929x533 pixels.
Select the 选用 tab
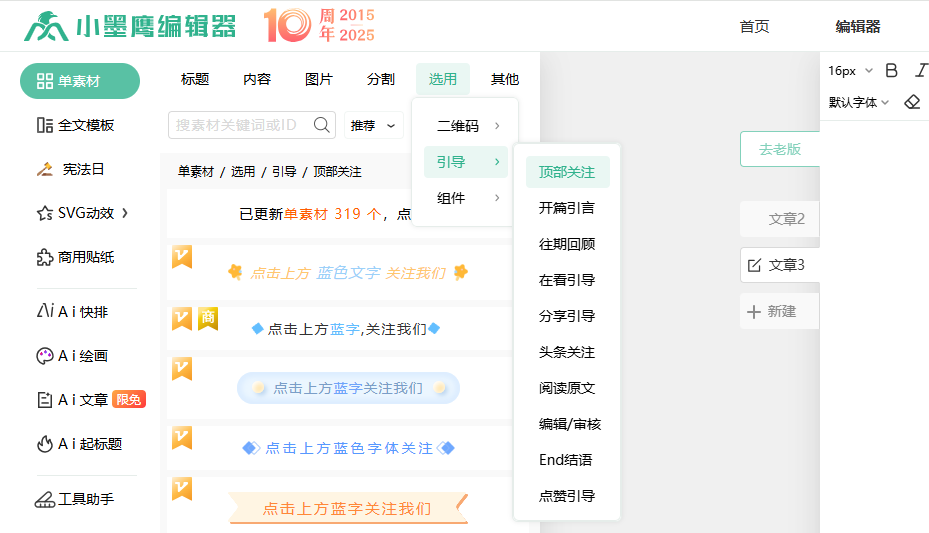[443, 79]
